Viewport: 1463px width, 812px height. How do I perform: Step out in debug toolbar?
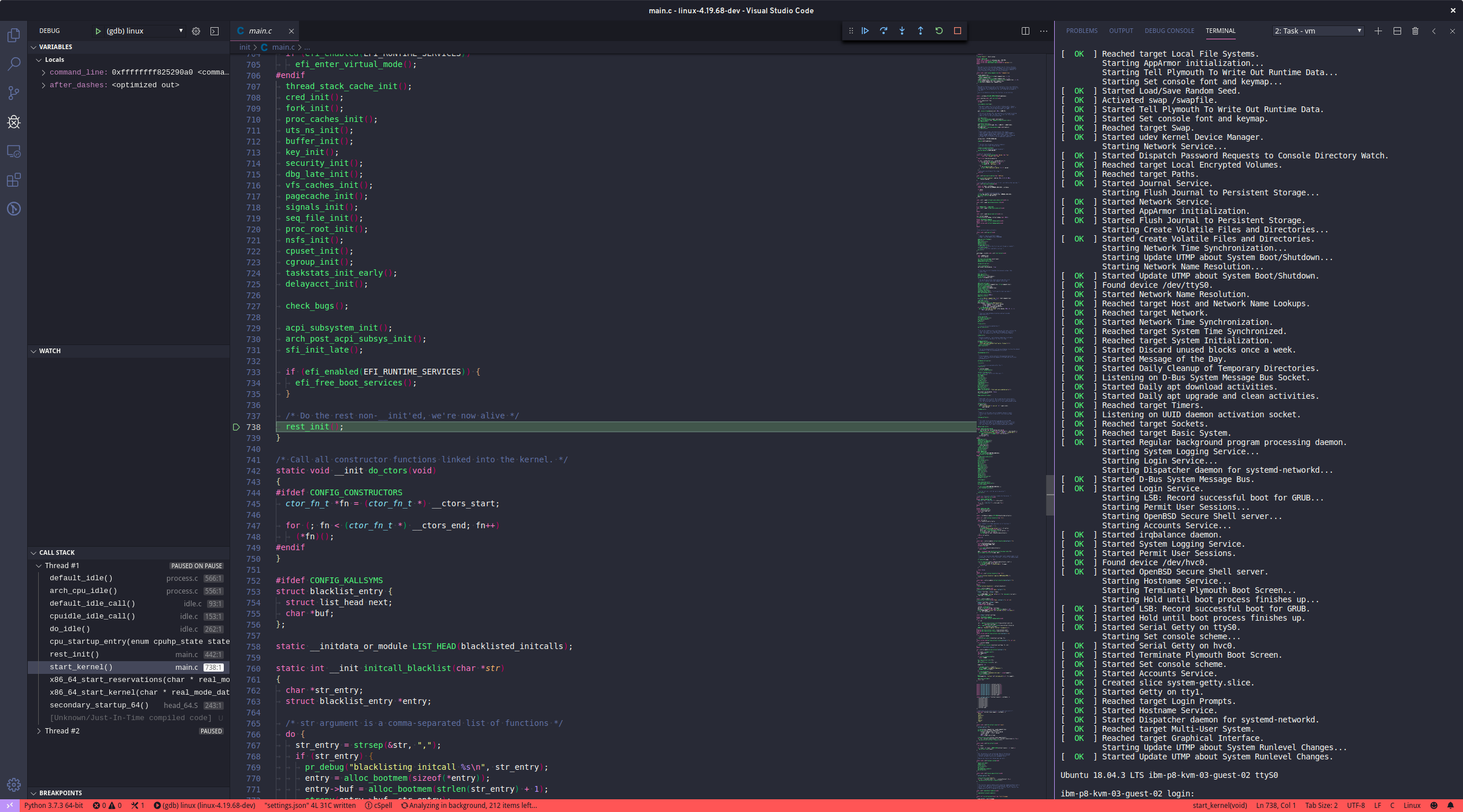point(921,31)
